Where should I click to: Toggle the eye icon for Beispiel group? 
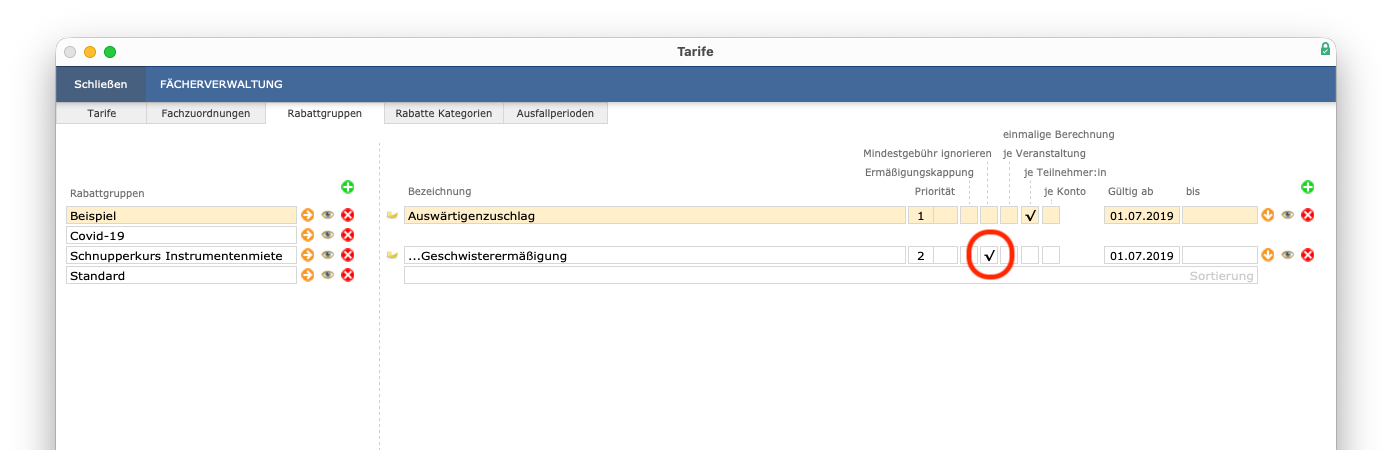coord(328,215)
